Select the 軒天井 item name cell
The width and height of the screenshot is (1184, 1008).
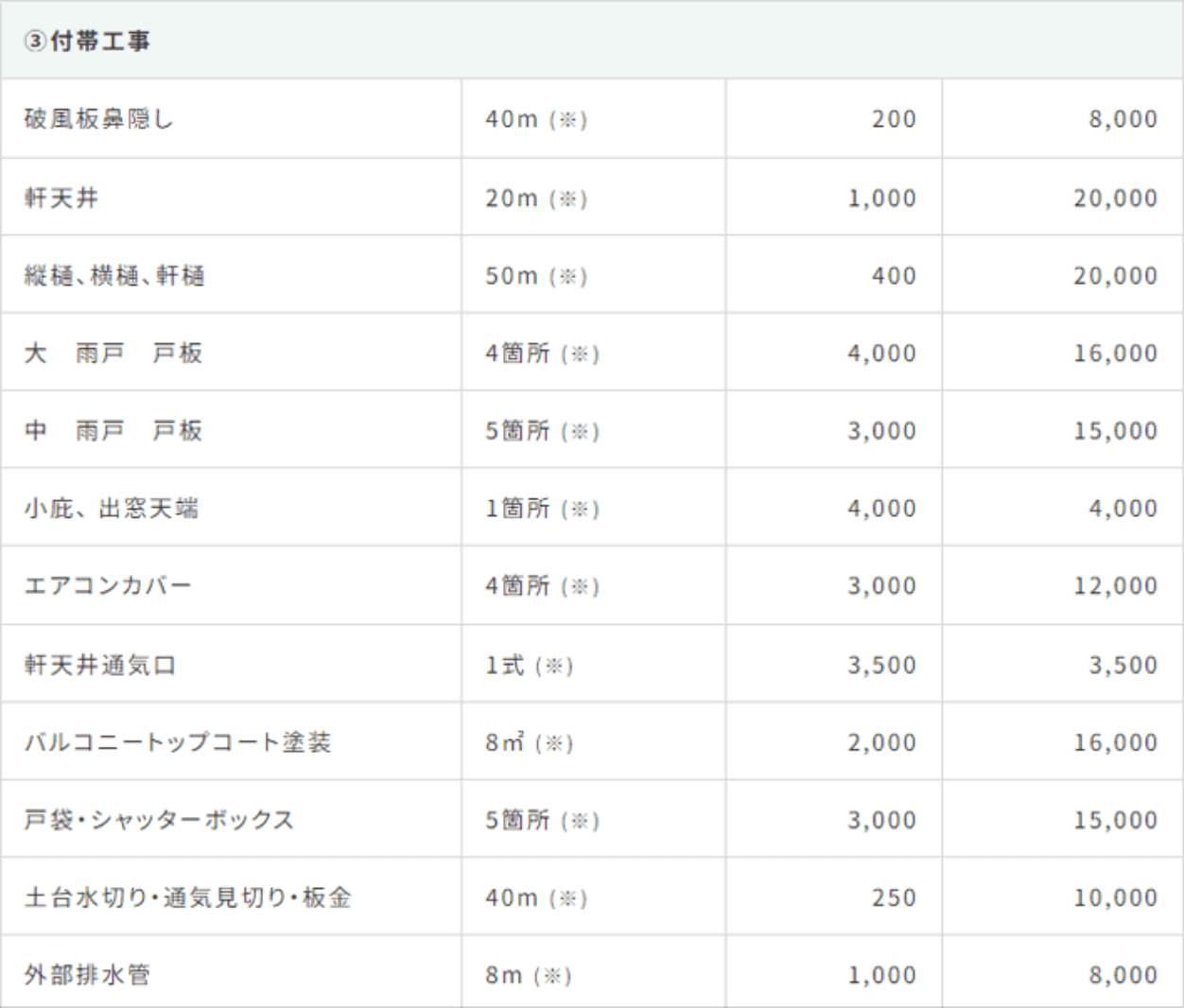pyautogui.click(x=61, y=198)
